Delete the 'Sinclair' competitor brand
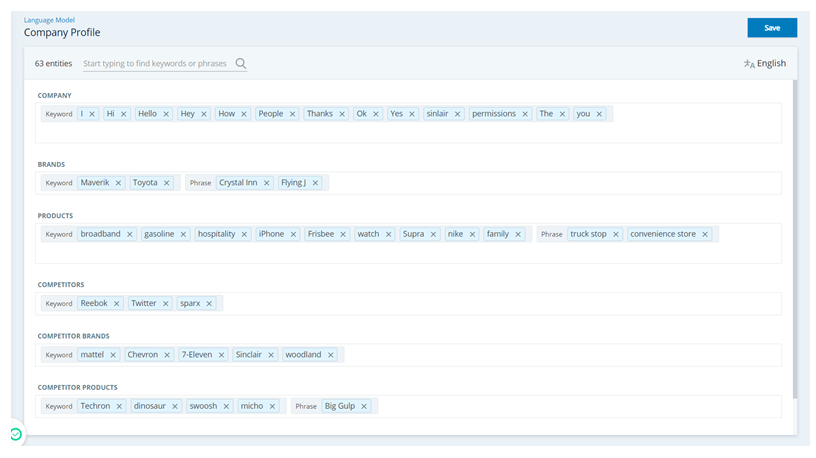 point(271,355)
